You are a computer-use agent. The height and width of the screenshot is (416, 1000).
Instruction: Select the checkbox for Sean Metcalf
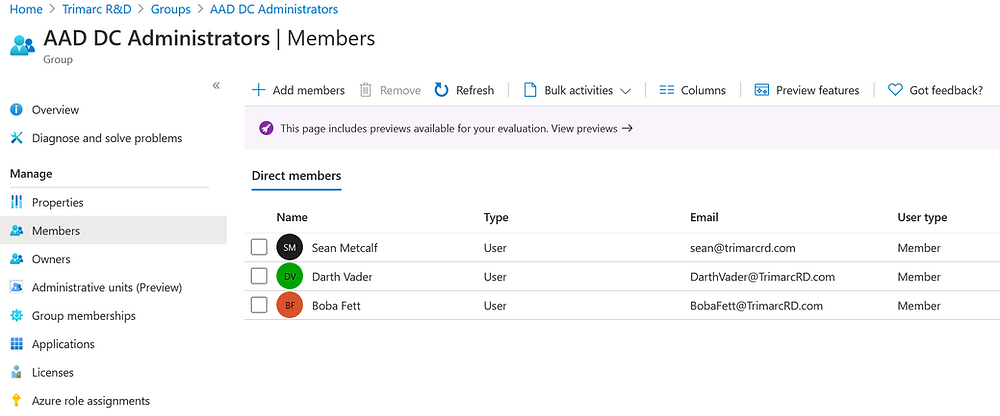pyautogui.click(x=259, y=248)
